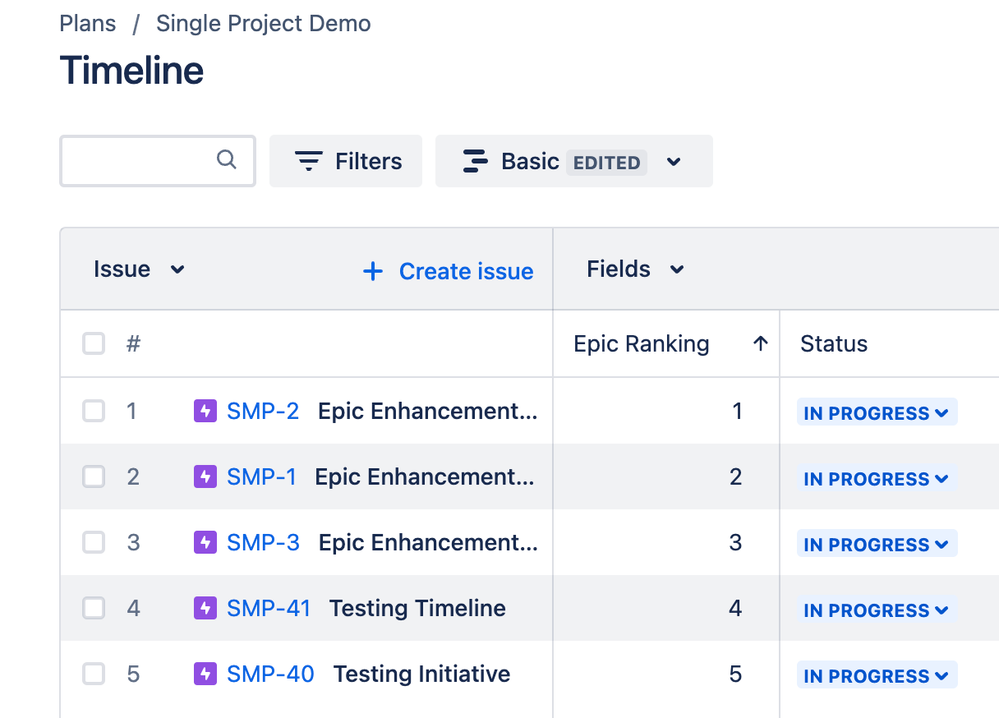Open issue SMP-2 link

click(x=262, y=411)
